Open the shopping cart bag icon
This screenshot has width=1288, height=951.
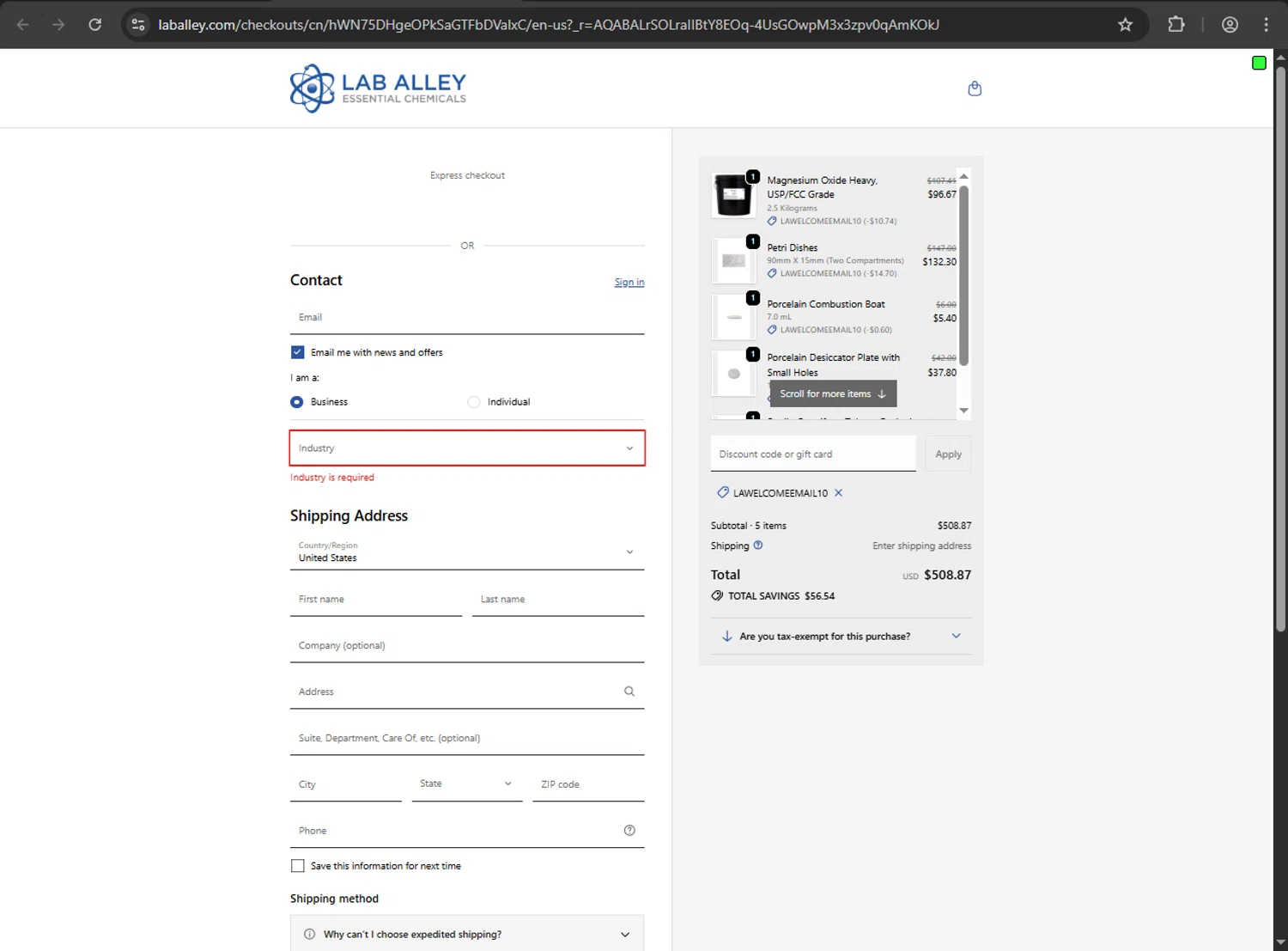975,88
